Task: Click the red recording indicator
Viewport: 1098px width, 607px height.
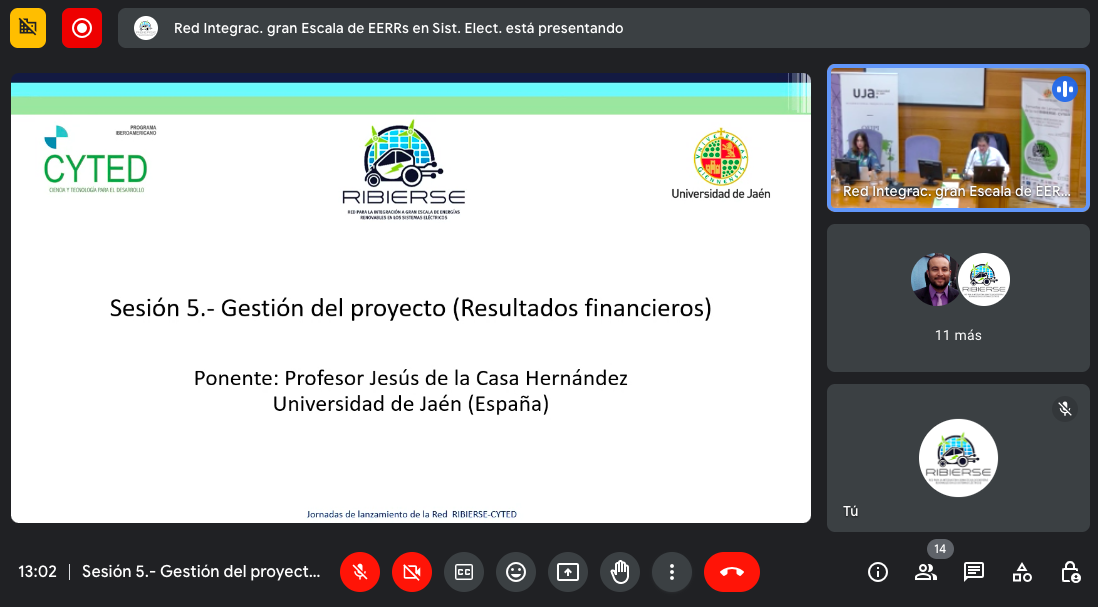Action: coord(82,28)
